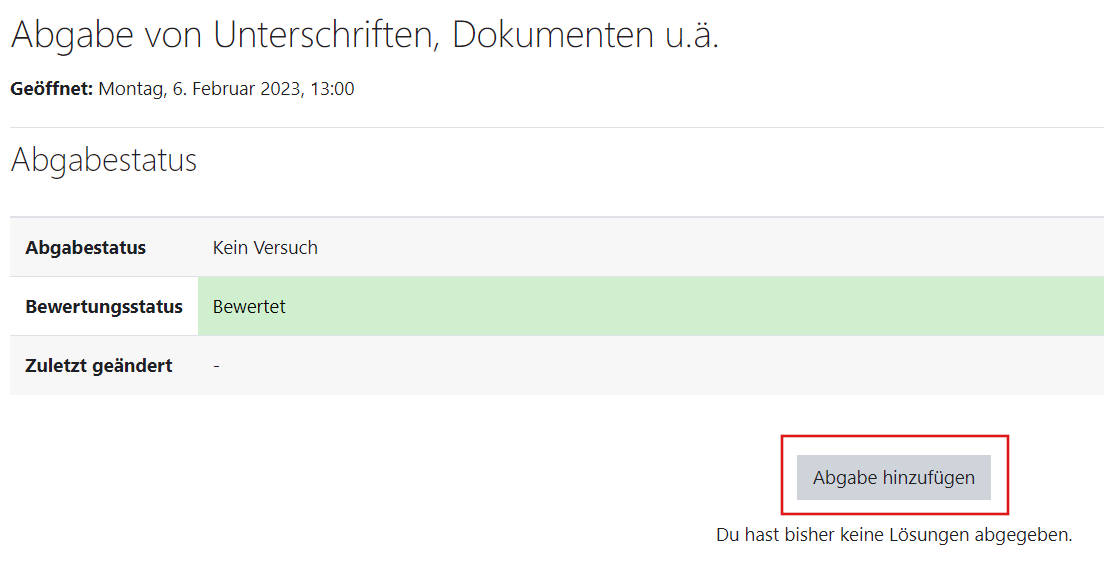
Task: Click the large Abgabestatus section heading
Action: pos(104,160)
